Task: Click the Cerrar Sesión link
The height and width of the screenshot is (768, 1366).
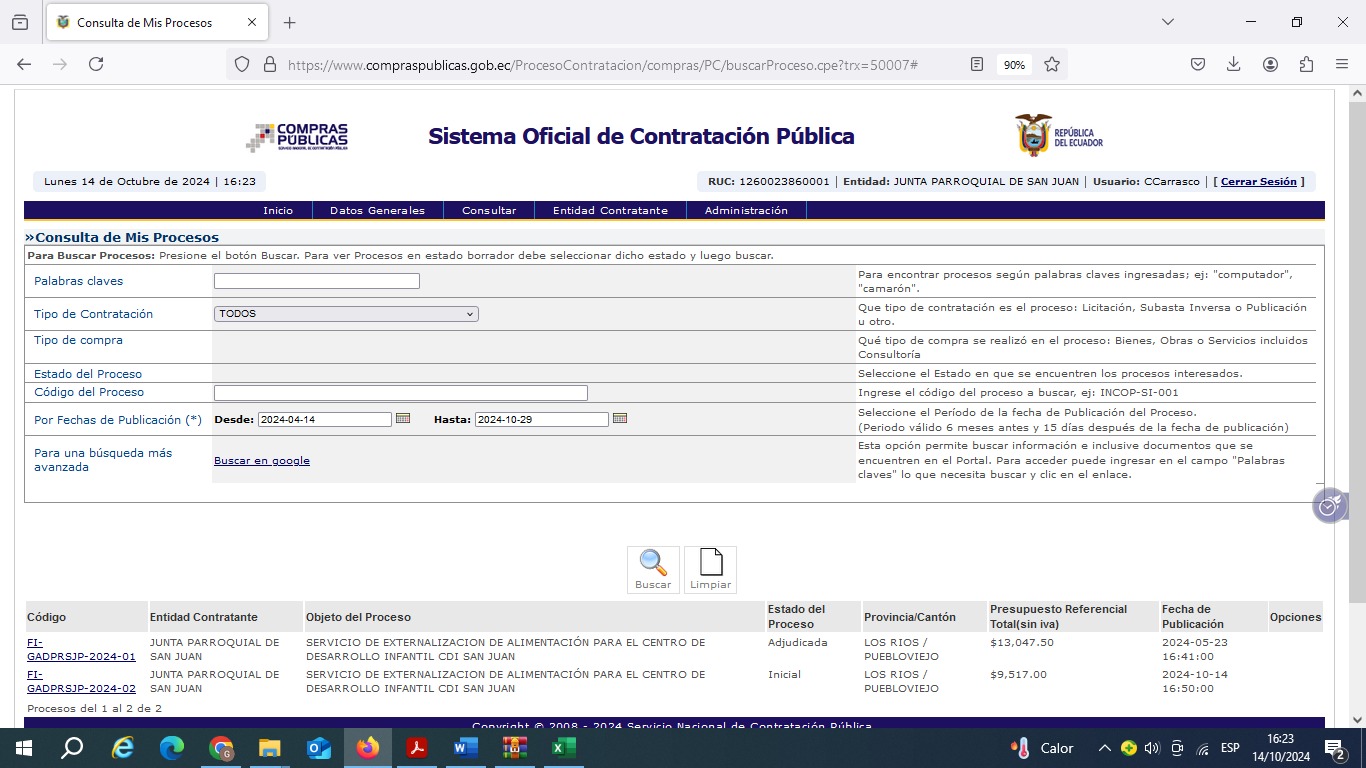Action: [1258, 182]
